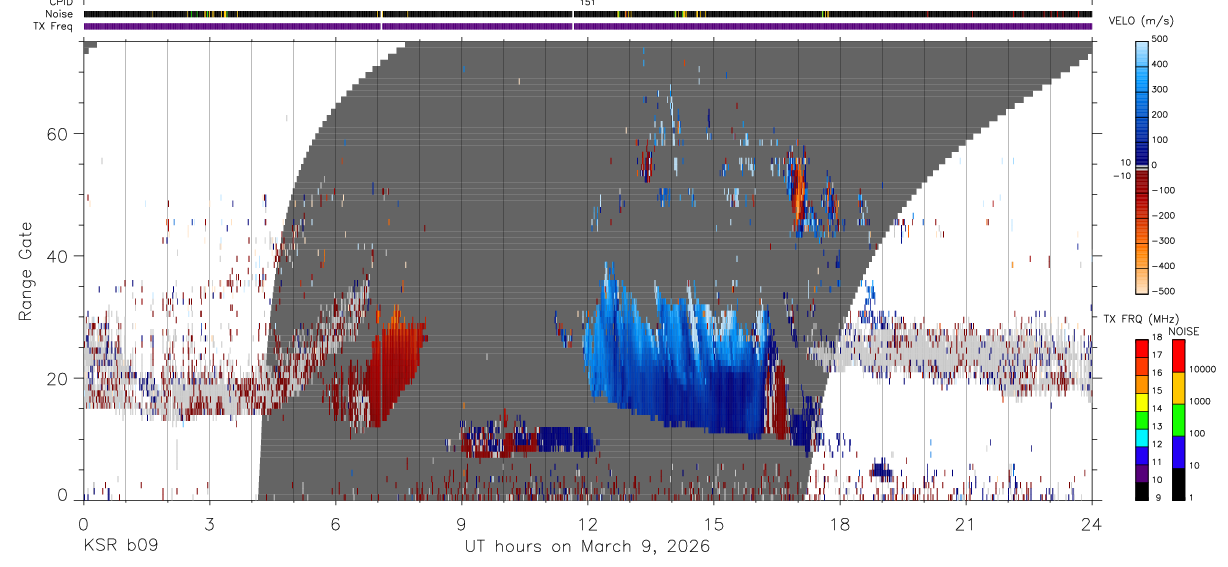Image resolution: width=1228 pixels, height=567 pixels.
Task: Click TX FRQ scale tick label "16"
Action: click(1157, 374)
